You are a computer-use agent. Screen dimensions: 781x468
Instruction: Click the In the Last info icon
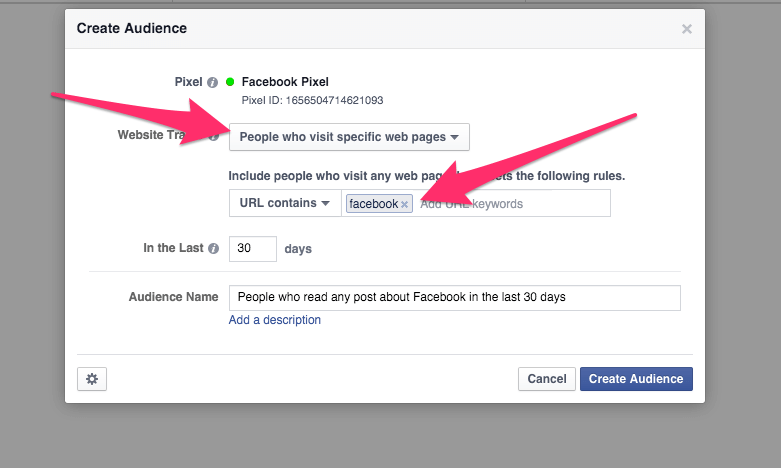point(213,249)
